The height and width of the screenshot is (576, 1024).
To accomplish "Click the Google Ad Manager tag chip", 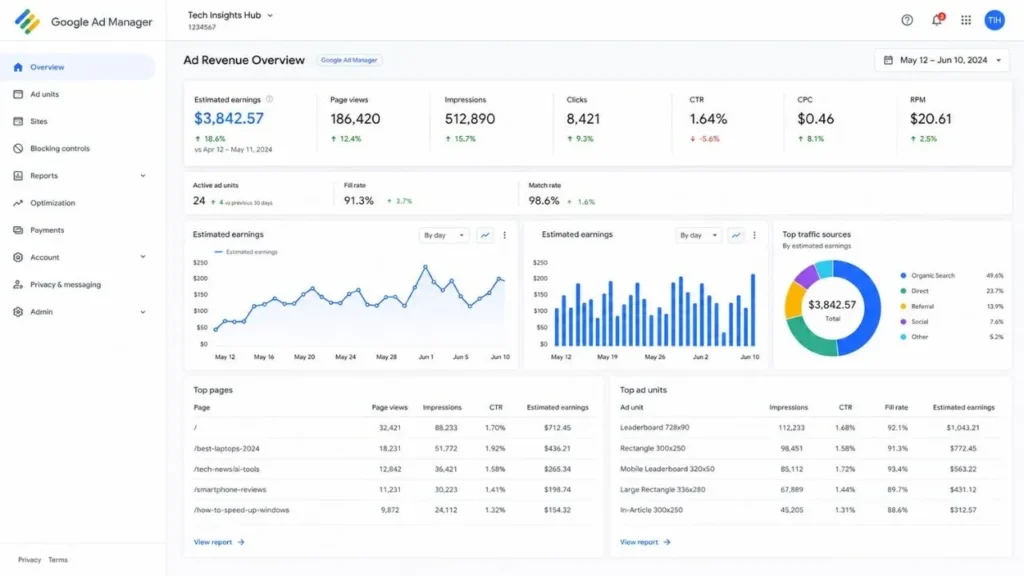I will 349,60.
